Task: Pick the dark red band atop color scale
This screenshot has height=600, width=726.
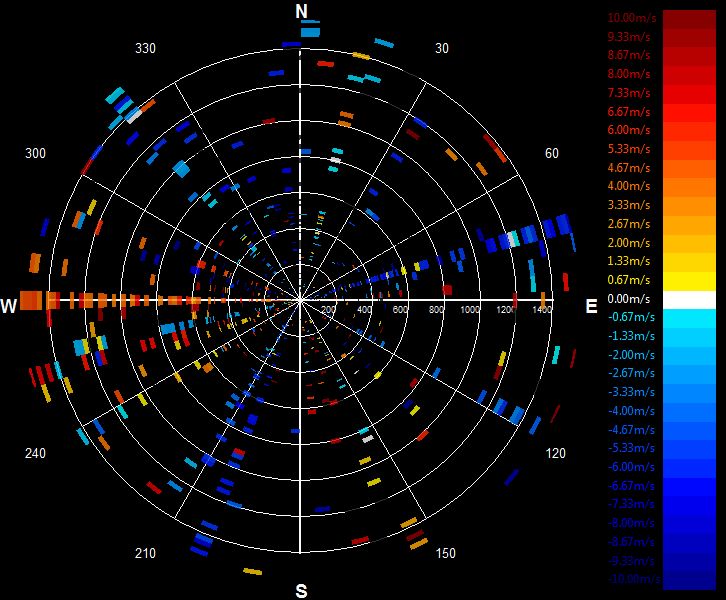Action: (x=689, y=19)
